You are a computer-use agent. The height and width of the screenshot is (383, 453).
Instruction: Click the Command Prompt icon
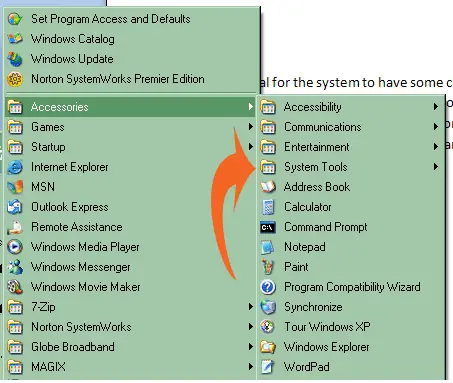click(x=268, y=227)
